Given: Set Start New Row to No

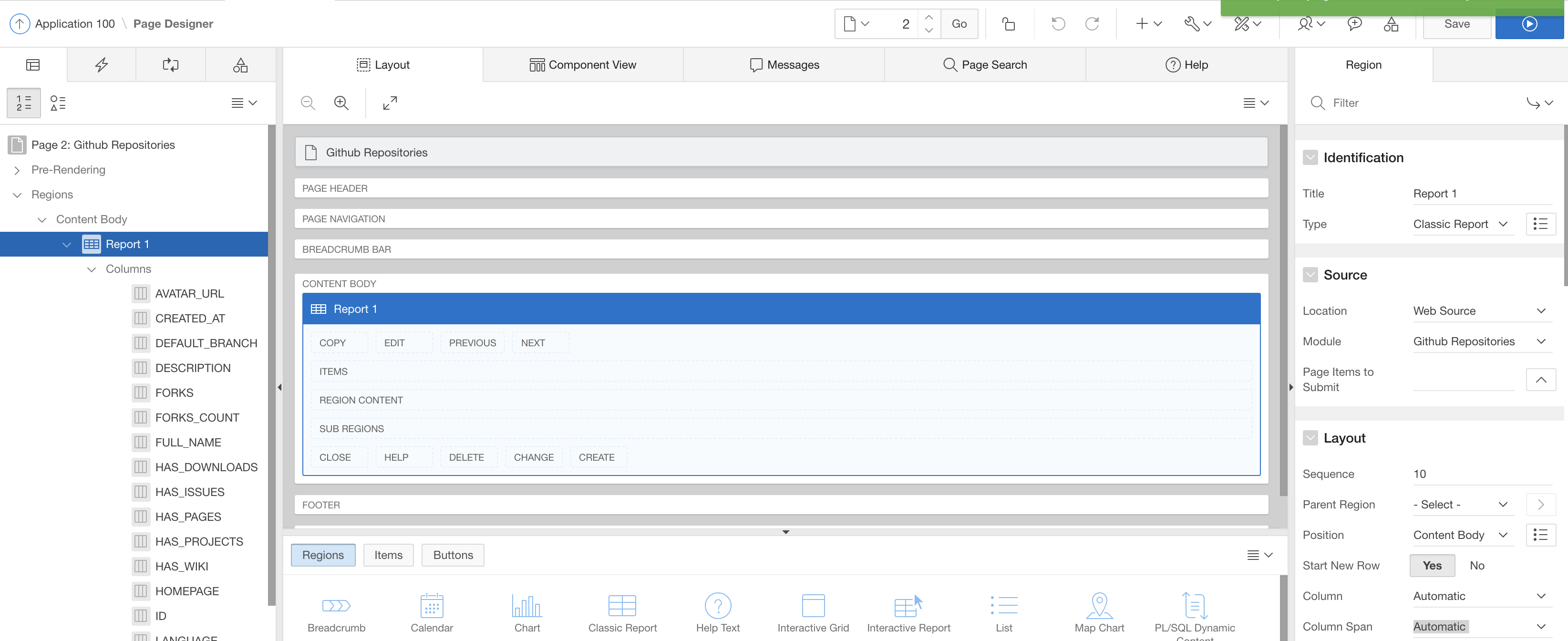Looking at the screenshot, I should [1476, 566].
